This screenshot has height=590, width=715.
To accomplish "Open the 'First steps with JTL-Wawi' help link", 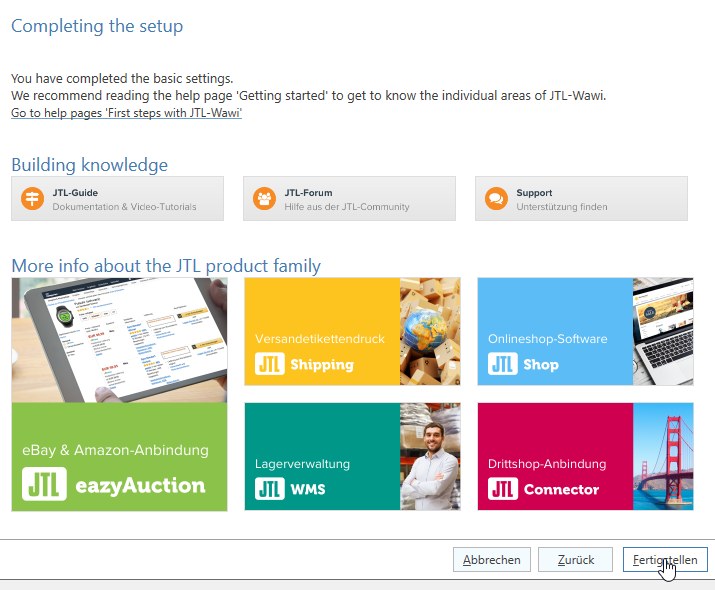I will click(126, 113).
